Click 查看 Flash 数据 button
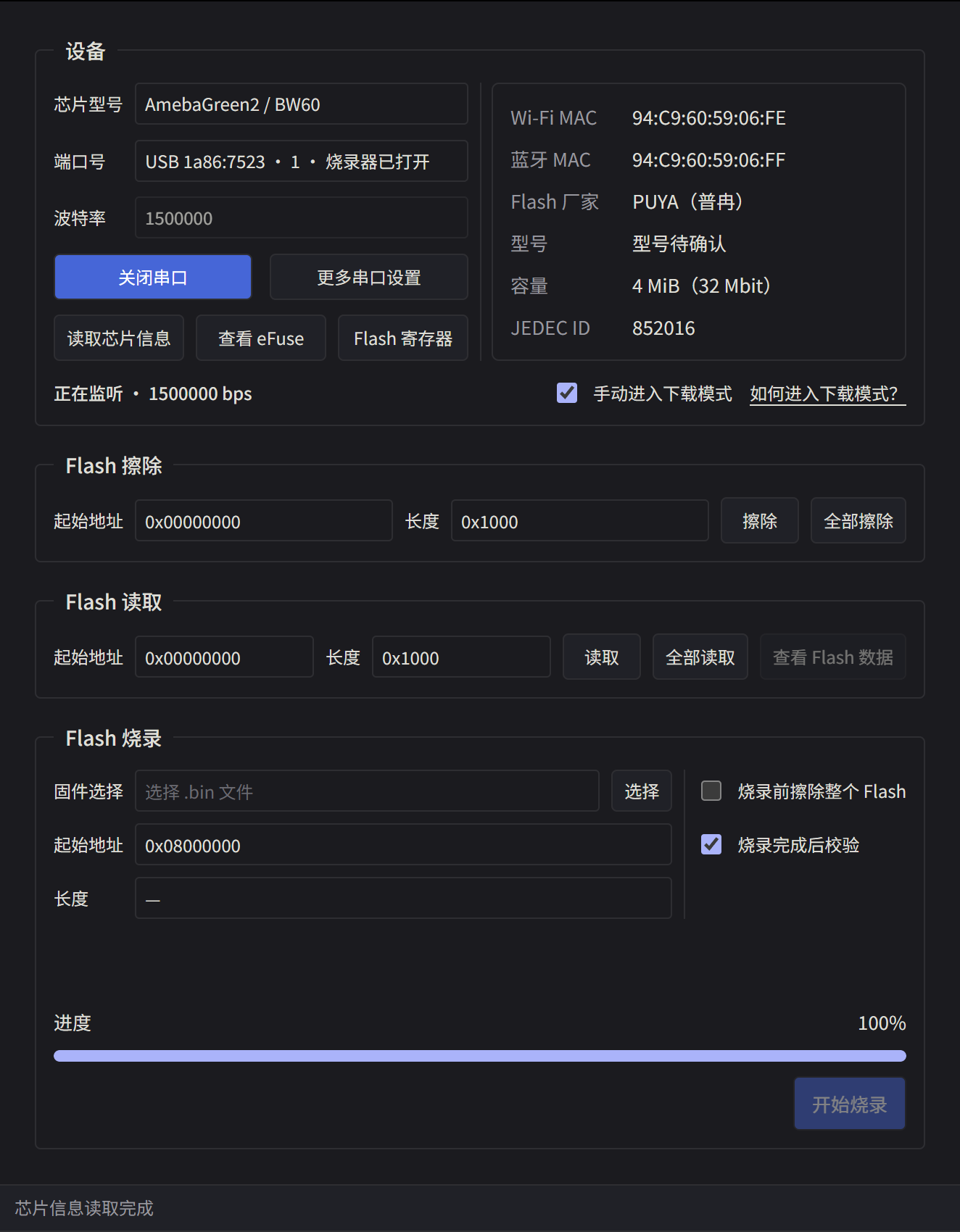Image resolution: width=960 pixels, height=1232 pixels. pyautogui.click(x=833, y=657)
